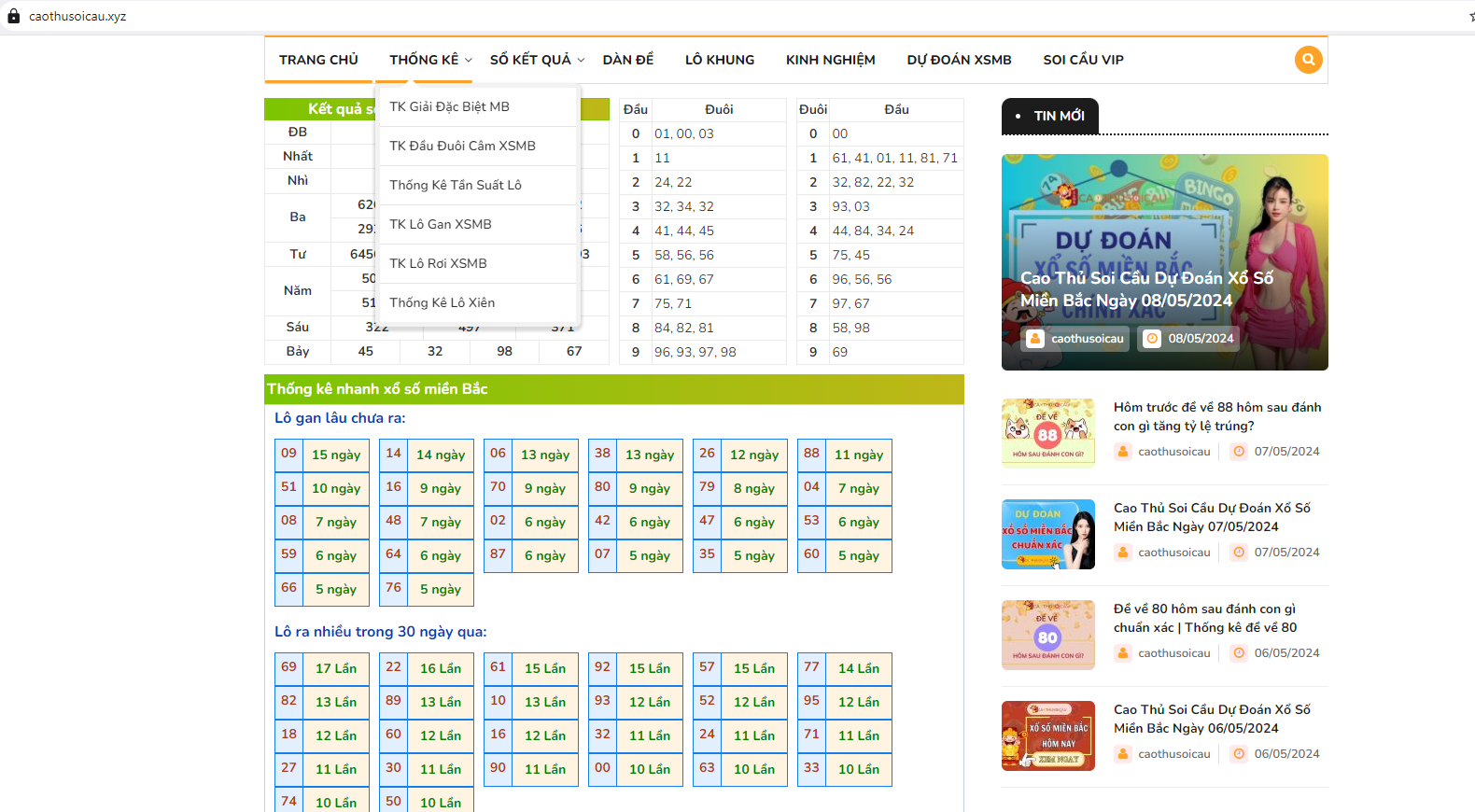The height and width of the screenshot is (812, 1475).
Task: Click clock icon beside 'Đề về 80' article date
Action: (1239, 653)
